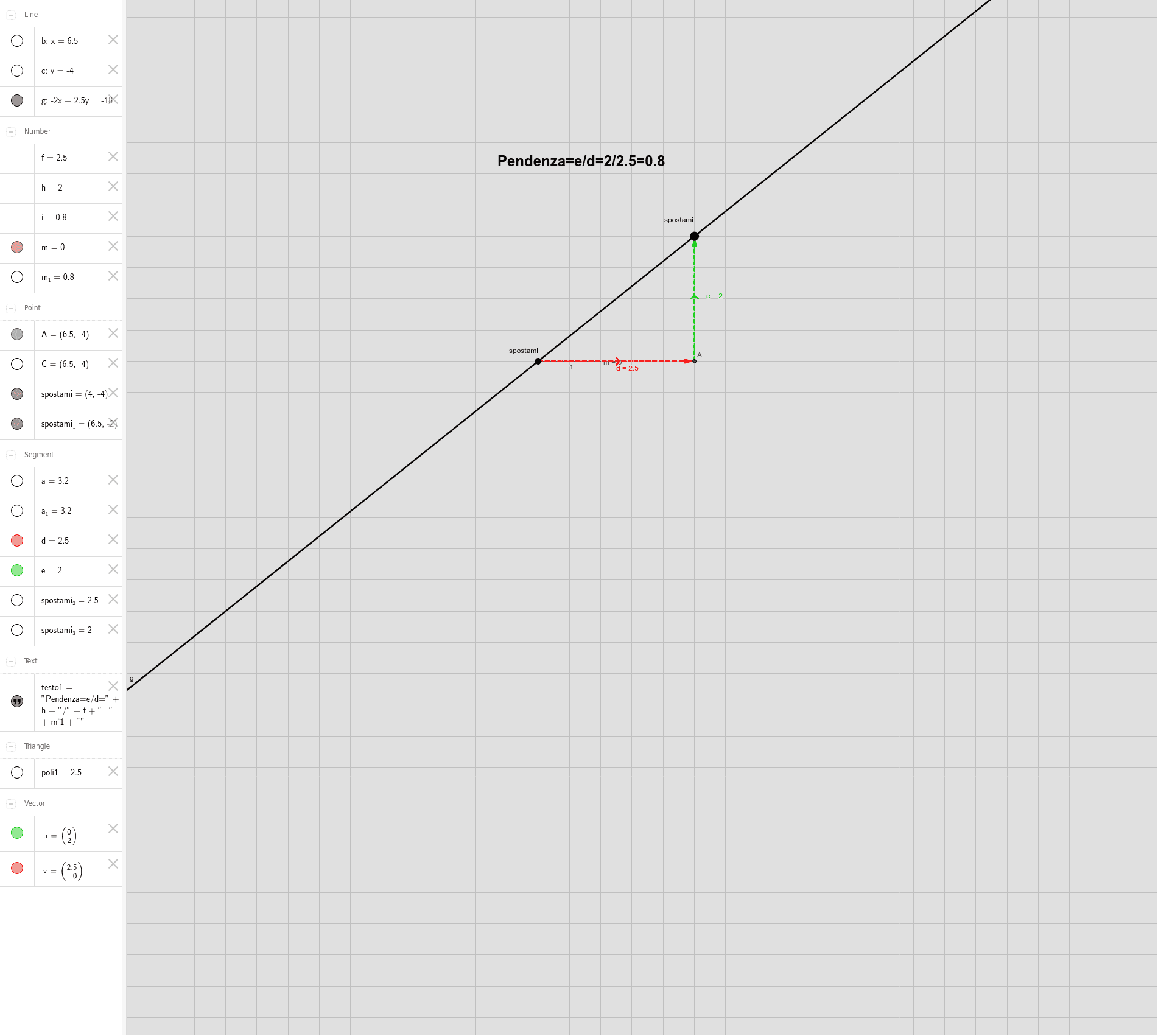
Task: Select the green label e = 2
Action: tap(714, 296)
